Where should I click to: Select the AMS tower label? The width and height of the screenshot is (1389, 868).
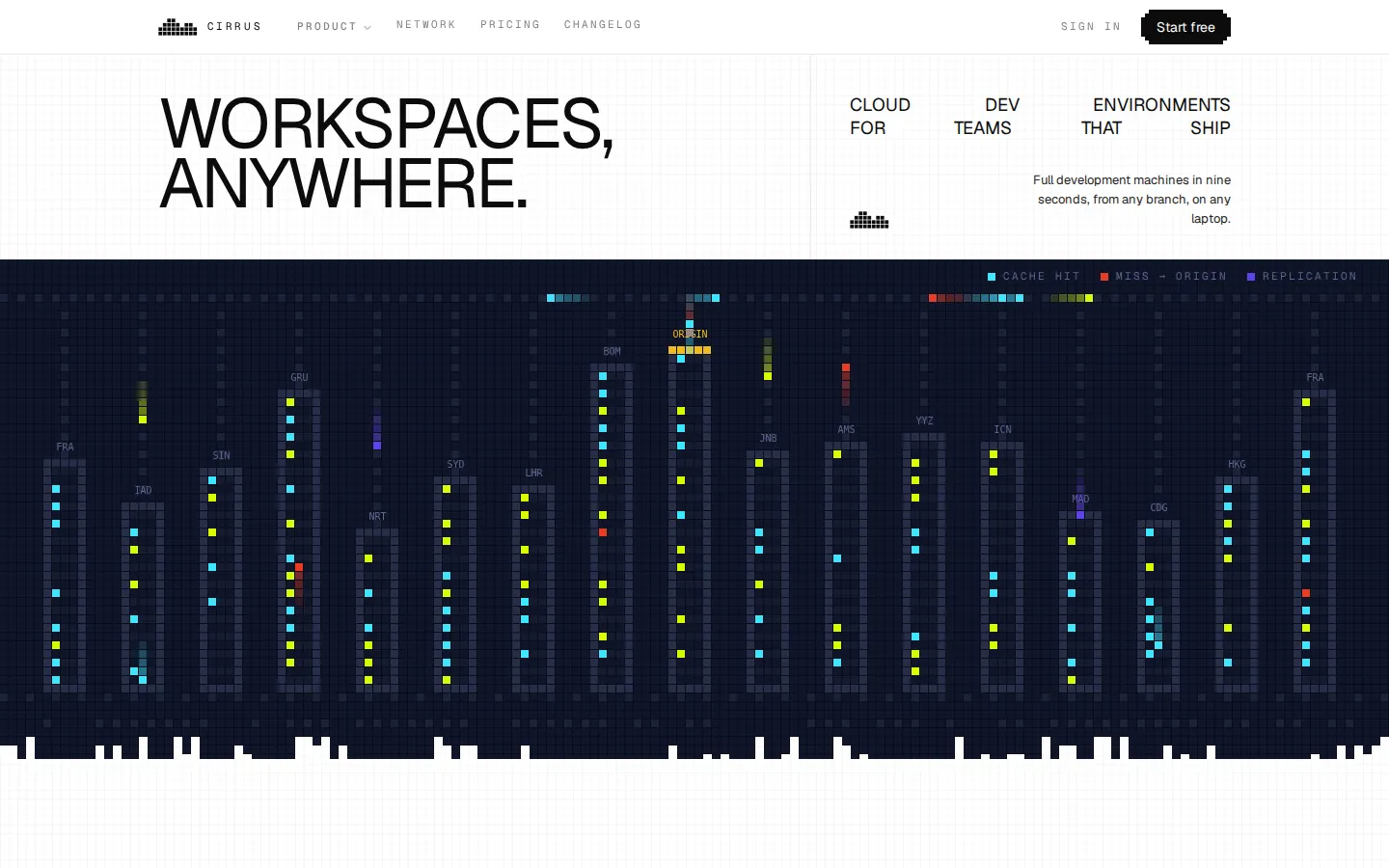pyautogui.click(x=846, y=430)
